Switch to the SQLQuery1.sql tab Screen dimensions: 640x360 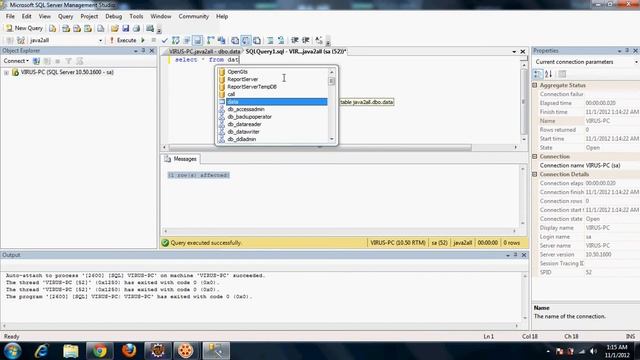coord(296,51)
